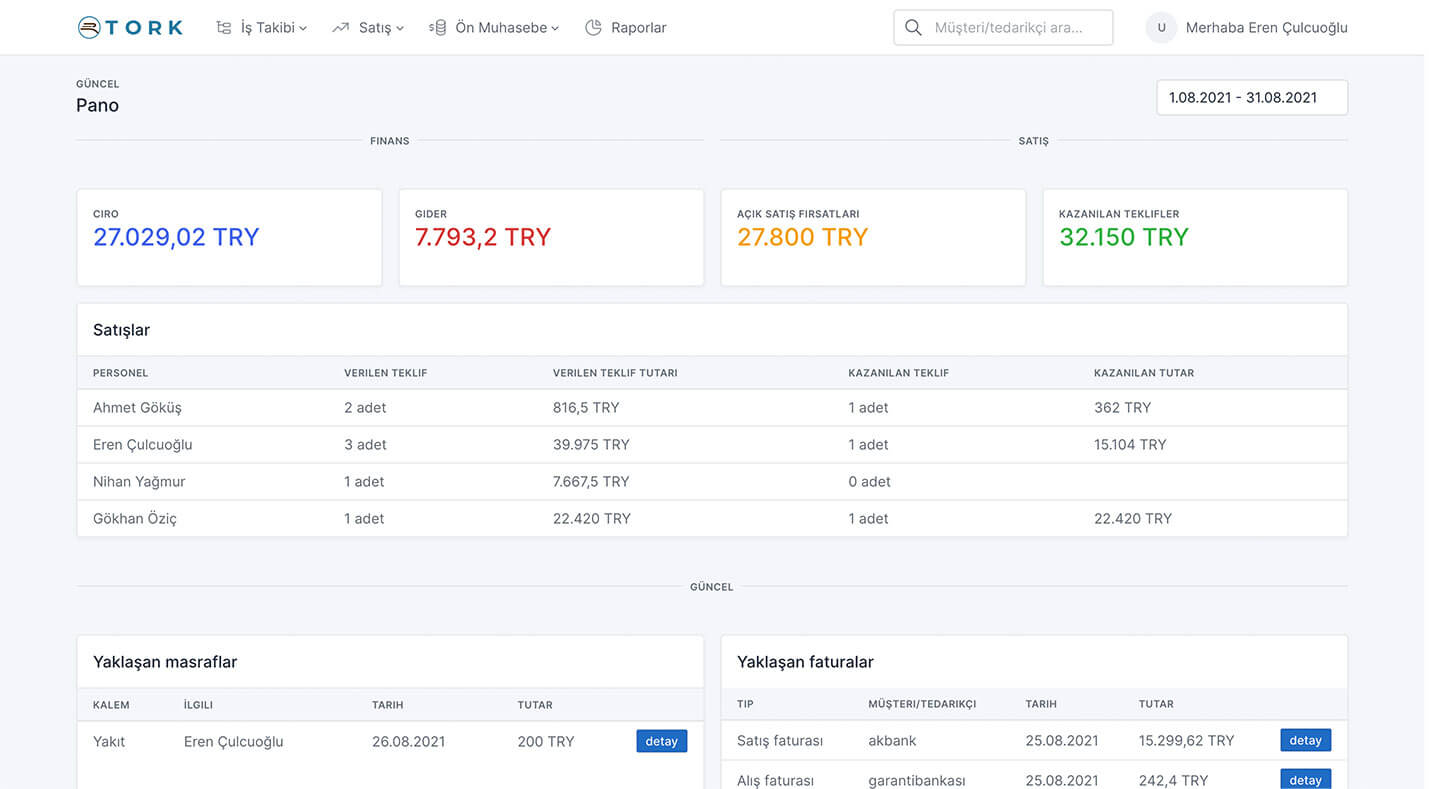Click the Gider 7.793,2 TRY card
This screenshot has width=1429, height=789.
tap(551, 238)
